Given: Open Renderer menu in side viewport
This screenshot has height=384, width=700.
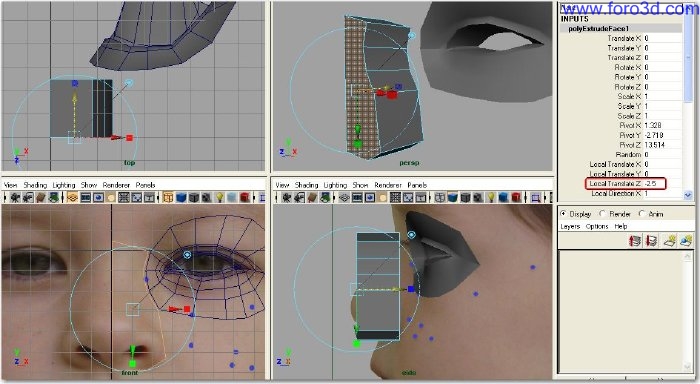Looking at the screenshot, I should pyautogui.click(x=388, y=185).
